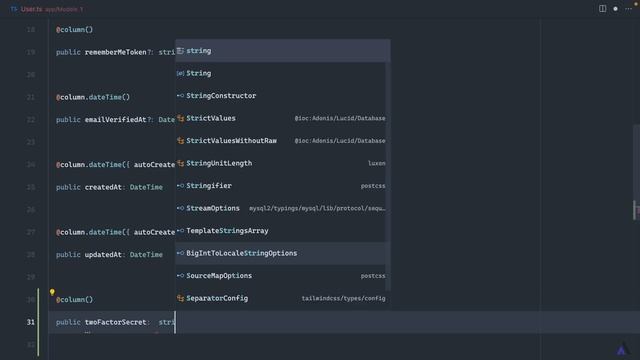Click the interface icon beside 'Stringifier'

point(180,186)
